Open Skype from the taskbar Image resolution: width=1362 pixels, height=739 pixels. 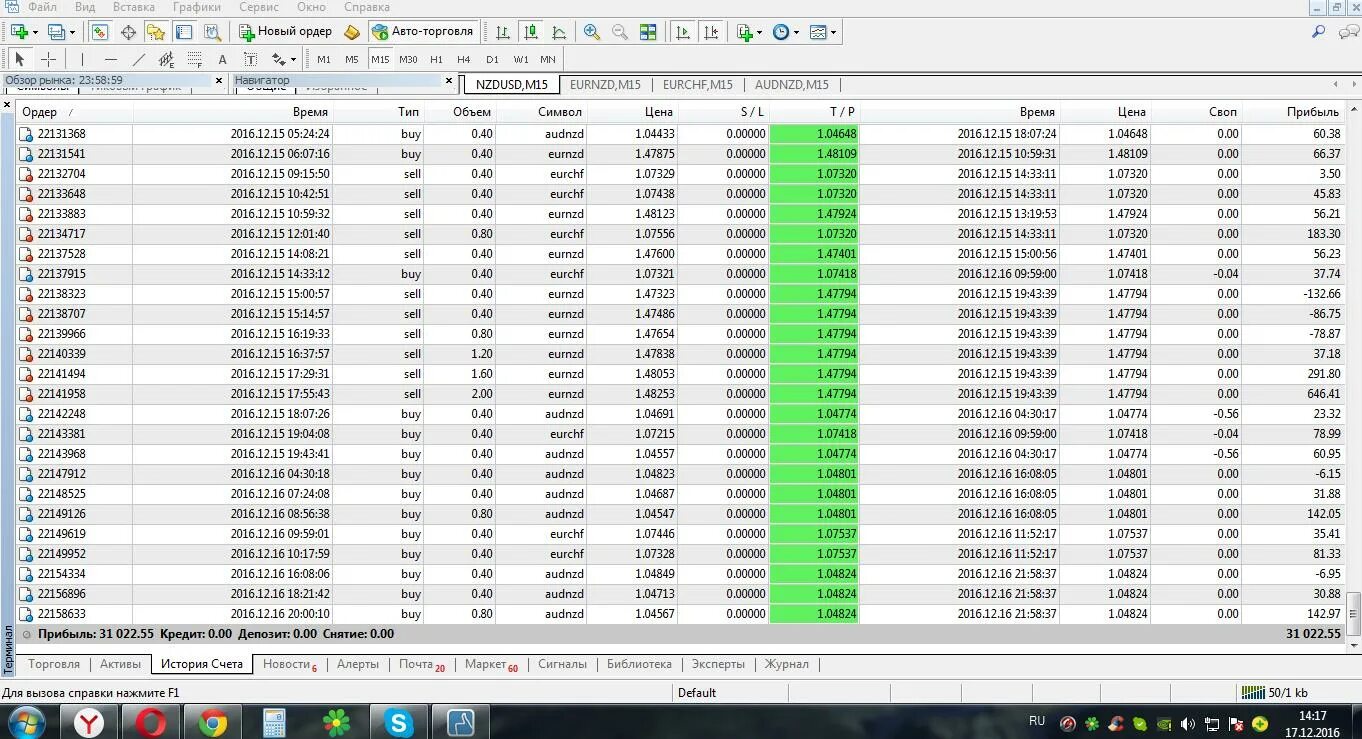(398, 722)
